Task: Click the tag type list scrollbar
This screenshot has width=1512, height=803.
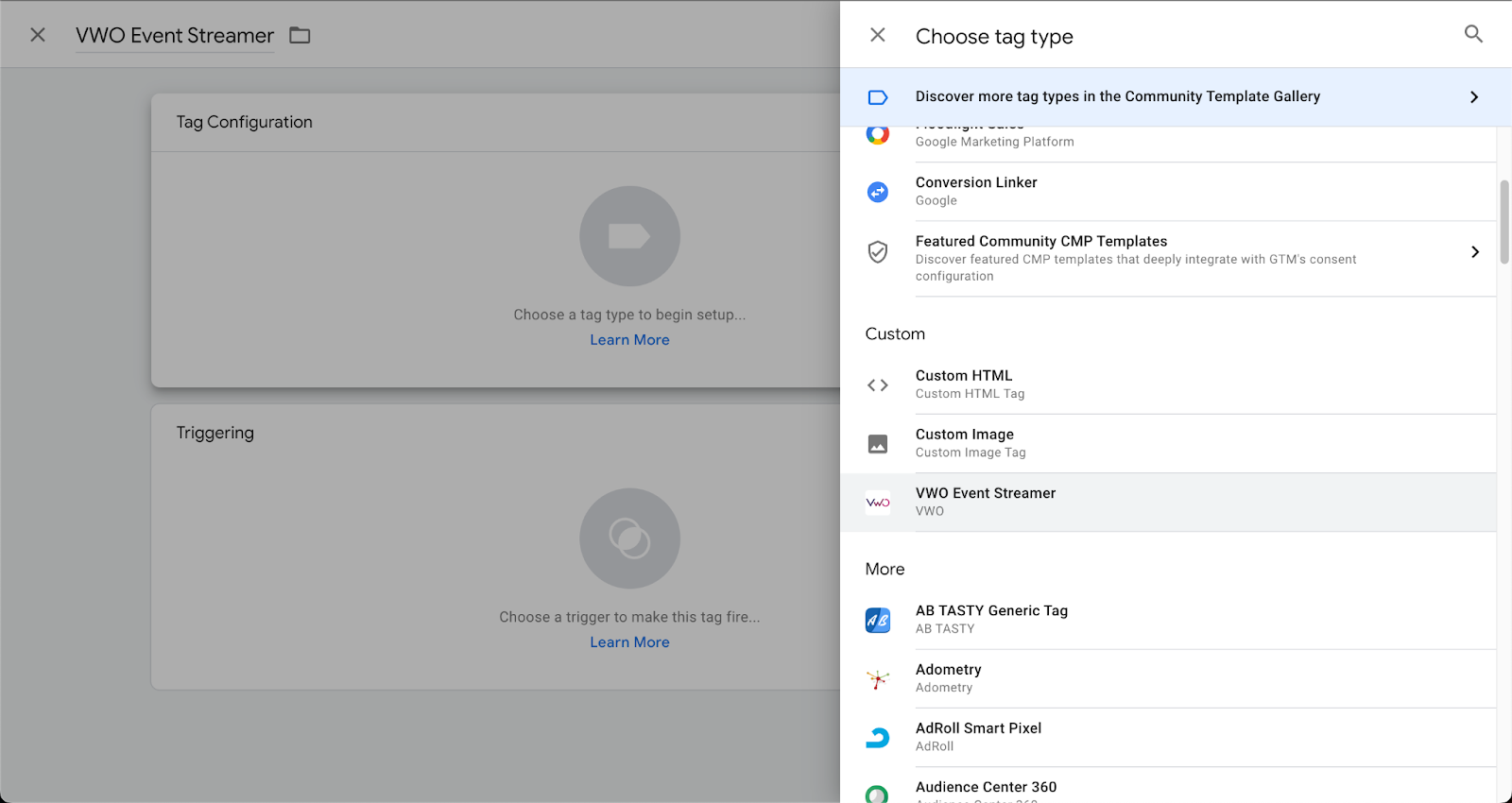Action: (x=1504, y=222)
